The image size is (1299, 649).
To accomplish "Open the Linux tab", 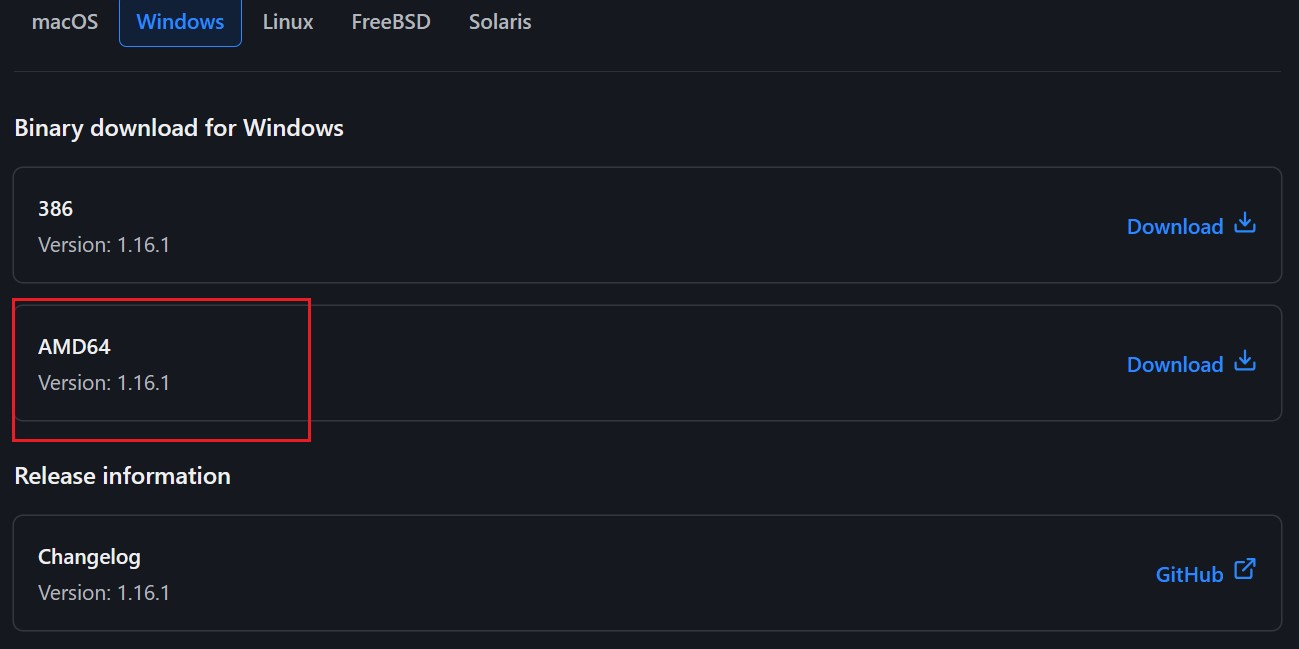I will tap(288, 21).
